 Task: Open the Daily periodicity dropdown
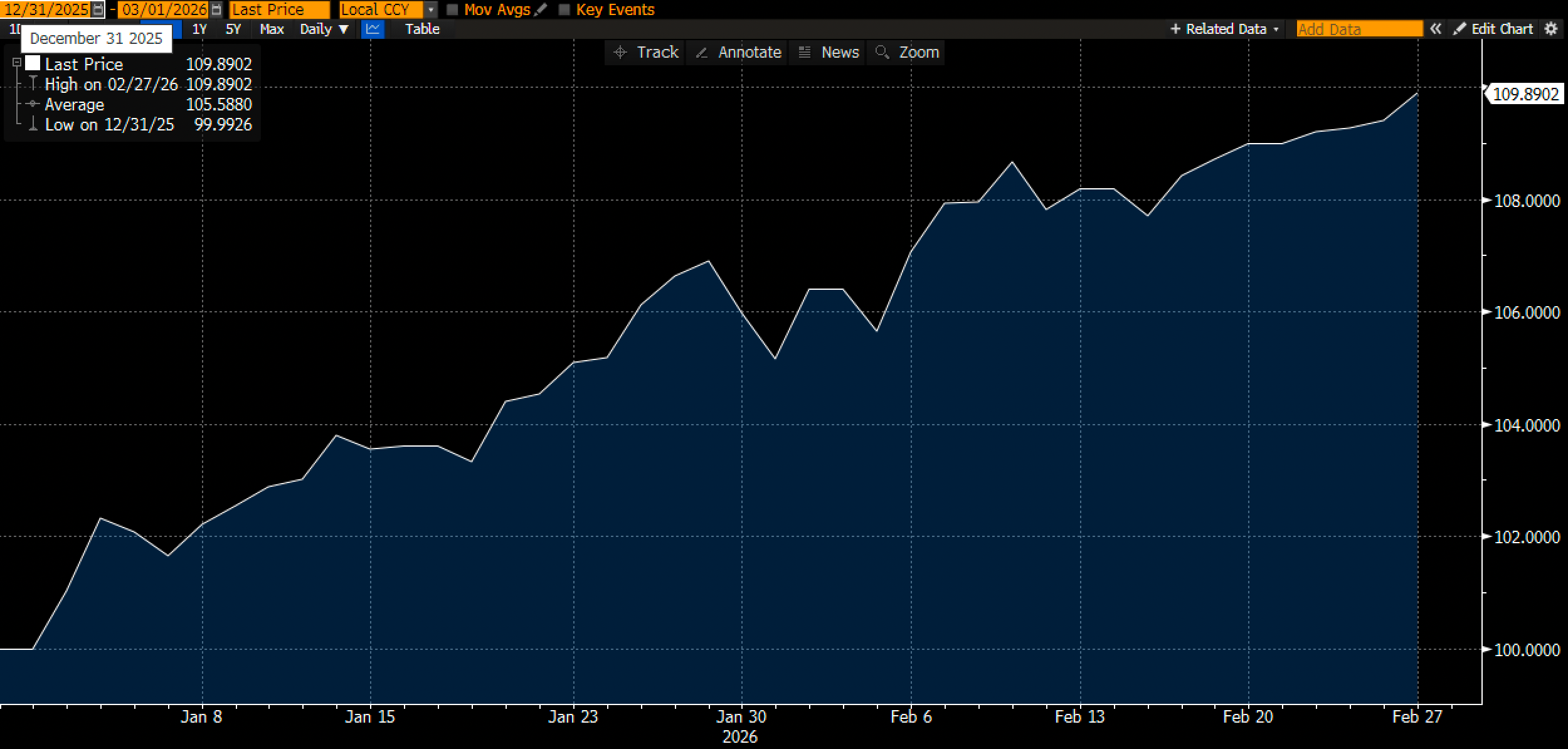click(324, 29)
